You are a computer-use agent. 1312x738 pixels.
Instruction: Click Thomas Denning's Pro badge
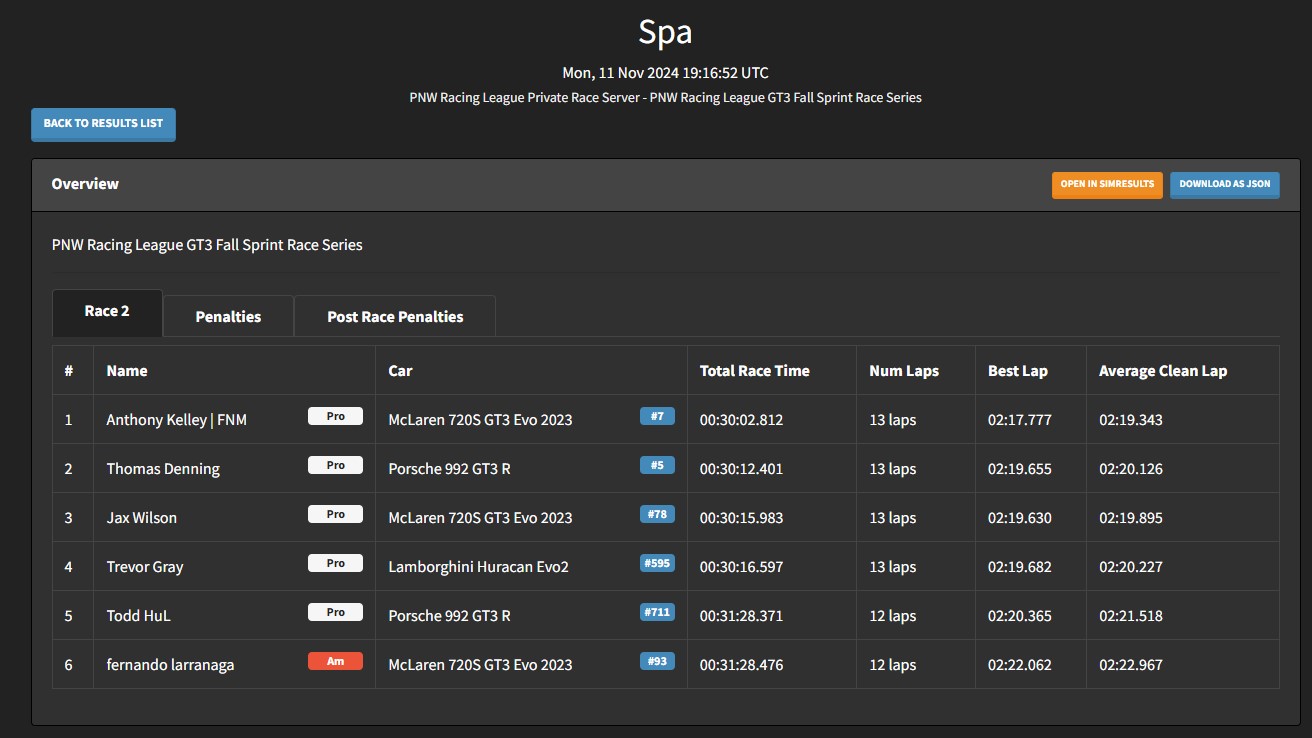pyautogui.click(x=335, y=465)
